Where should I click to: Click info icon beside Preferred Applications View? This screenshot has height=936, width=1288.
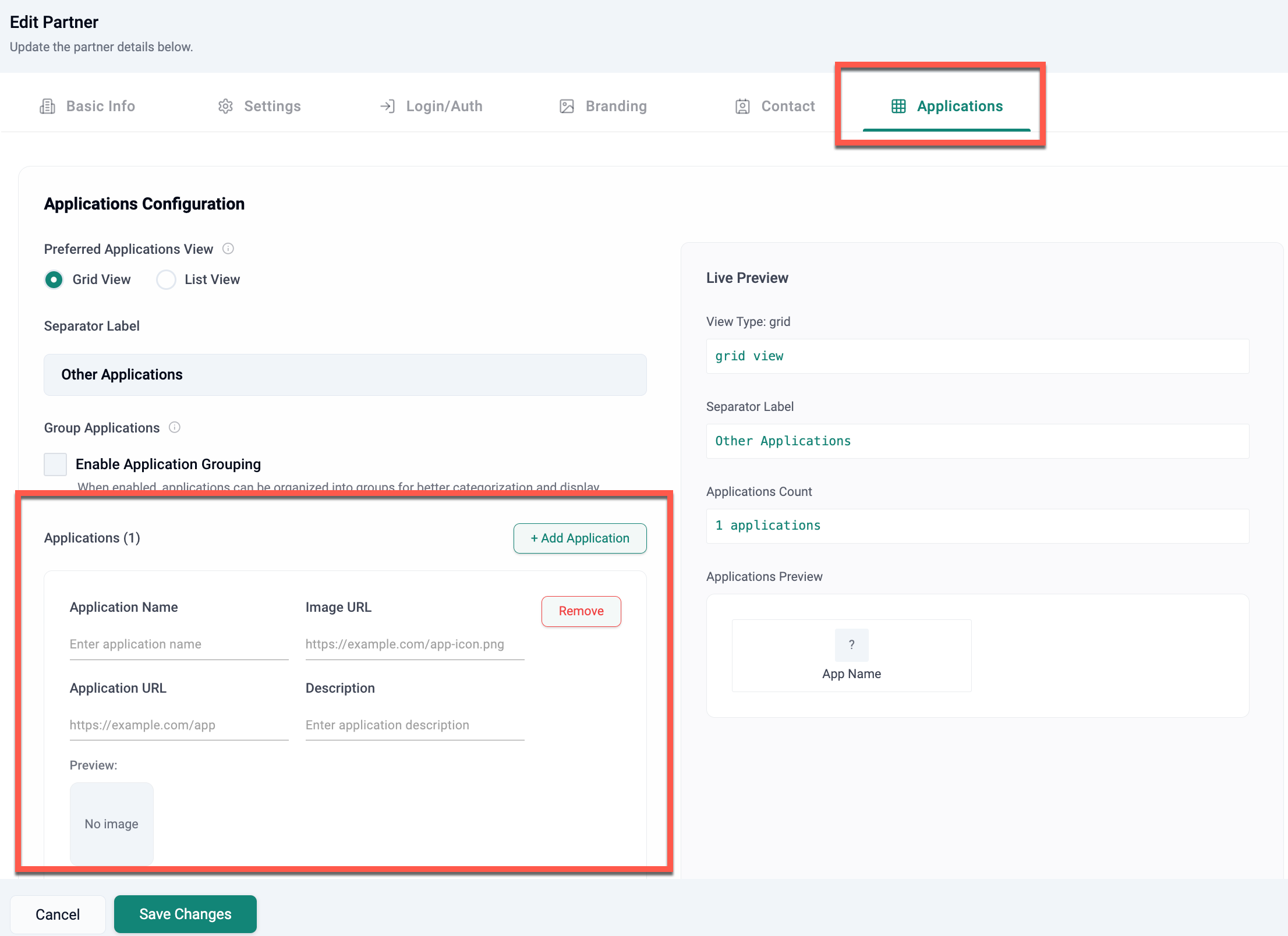click(x=228, y=249)
